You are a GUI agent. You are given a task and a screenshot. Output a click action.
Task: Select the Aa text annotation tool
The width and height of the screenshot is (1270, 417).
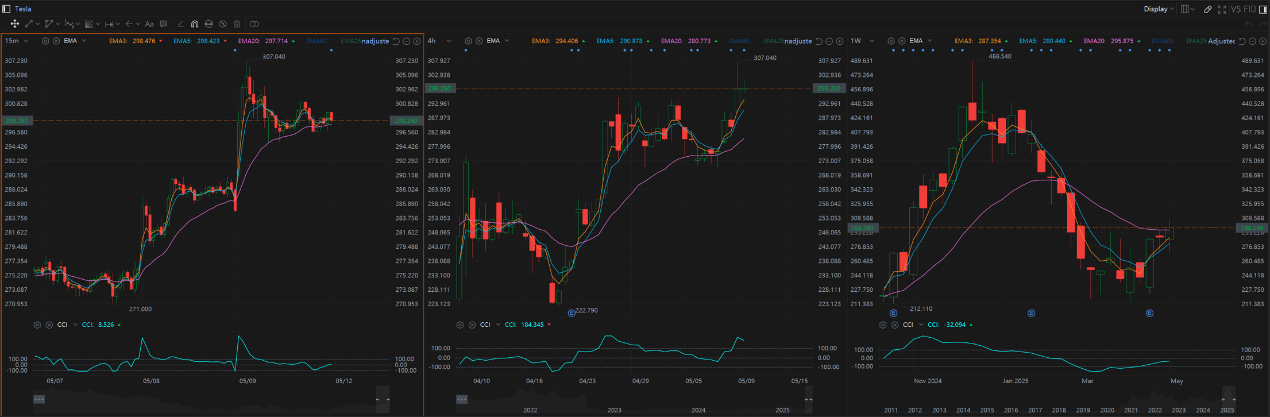point(149,23)
